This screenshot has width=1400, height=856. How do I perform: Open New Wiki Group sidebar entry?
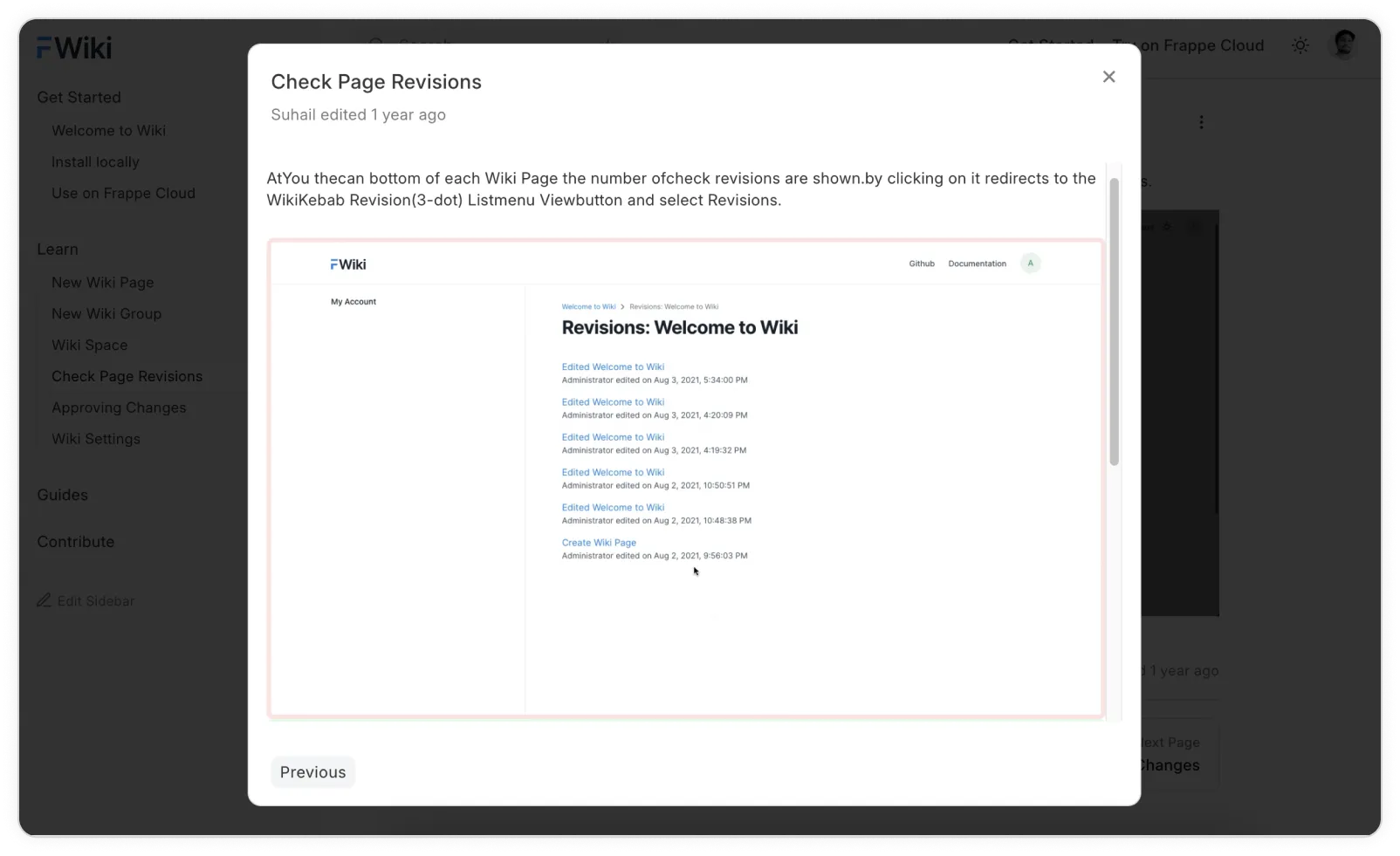click(x=106, y=313)
